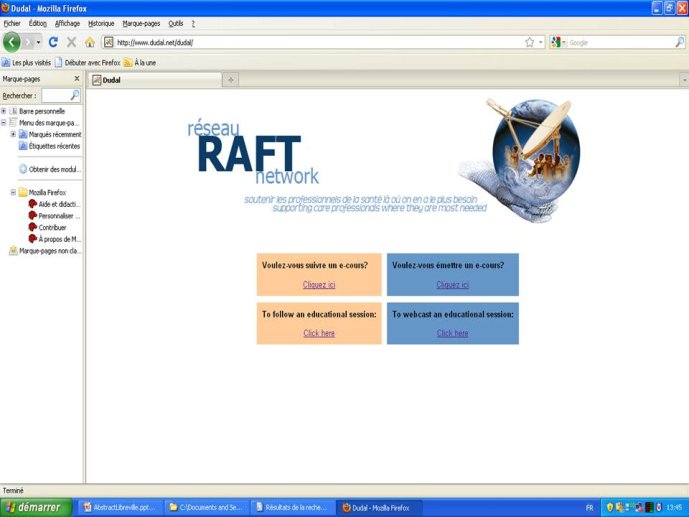Click the sidebar search magnifier icon
The width and height of the screenshot is (689, 517).
[x=75, y=95]
